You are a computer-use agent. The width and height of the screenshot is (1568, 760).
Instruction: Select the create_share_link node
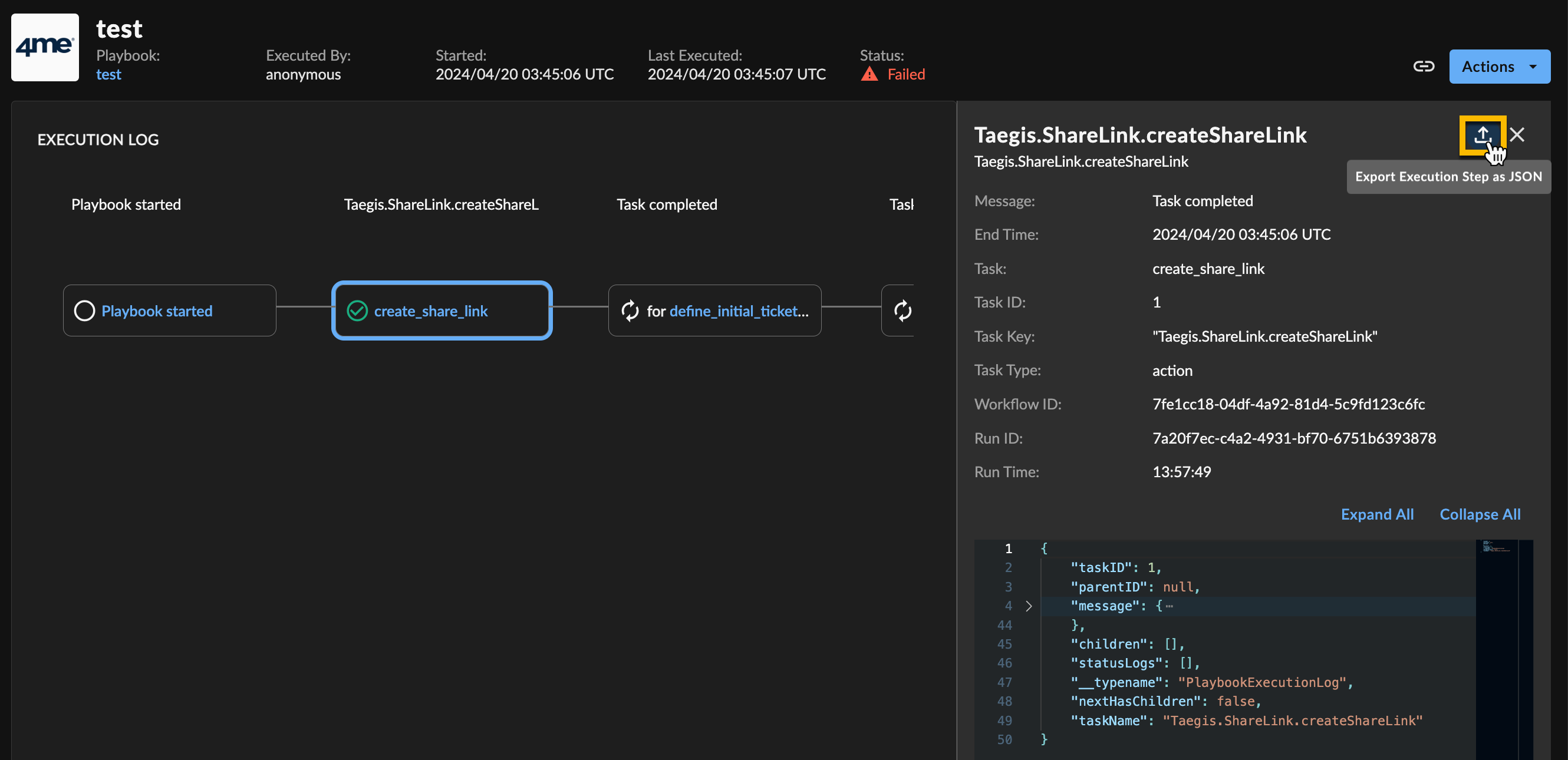point(442,311)
